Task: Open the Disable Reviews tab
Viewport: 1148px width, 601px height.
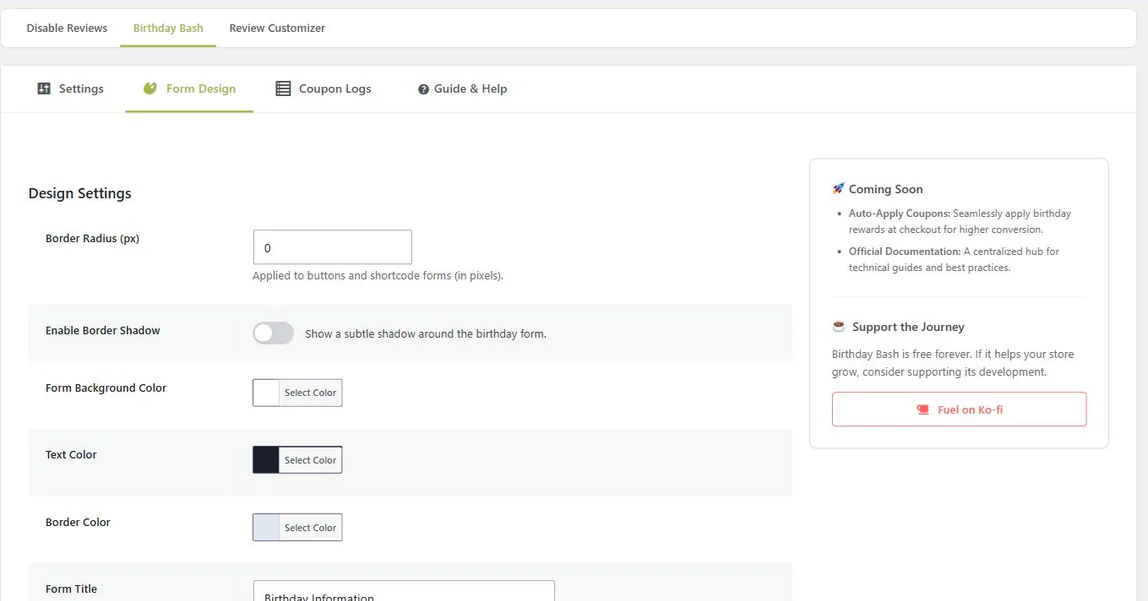Action: point(67,28)
